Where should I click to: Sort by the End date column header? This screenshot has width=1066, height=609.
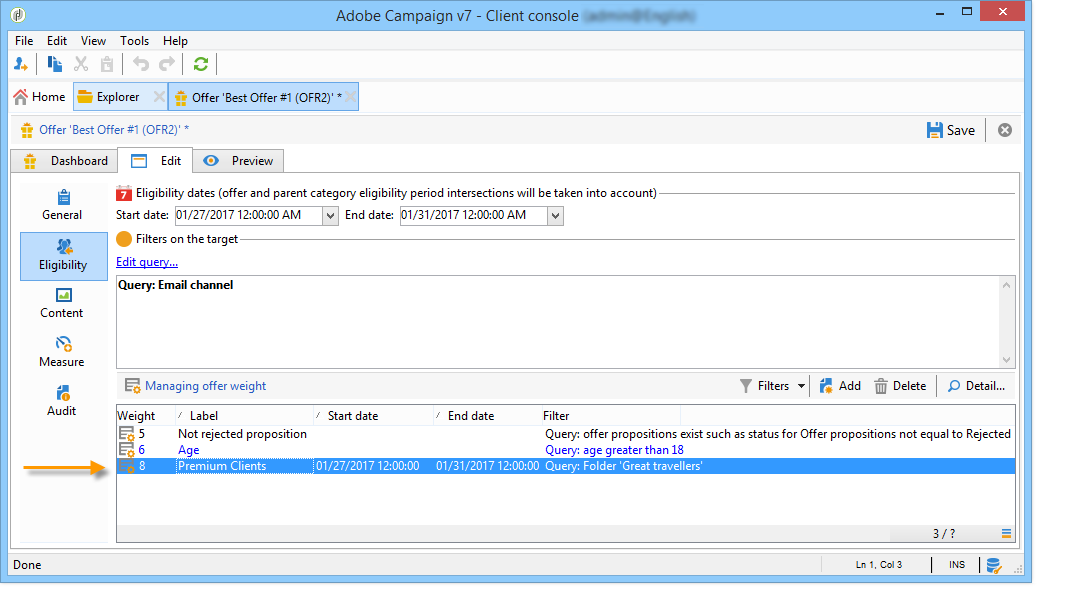[487, 416]
